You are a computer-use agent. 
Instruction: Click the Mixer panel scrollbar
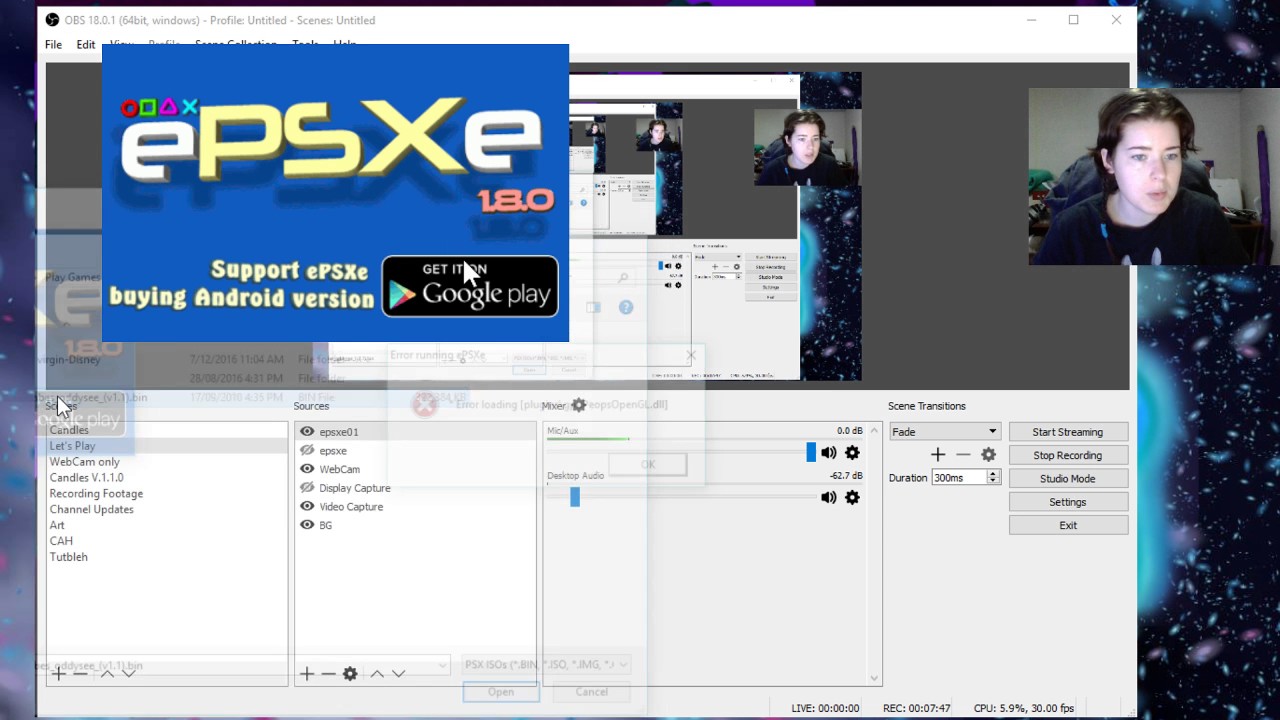tap(876, 554)
